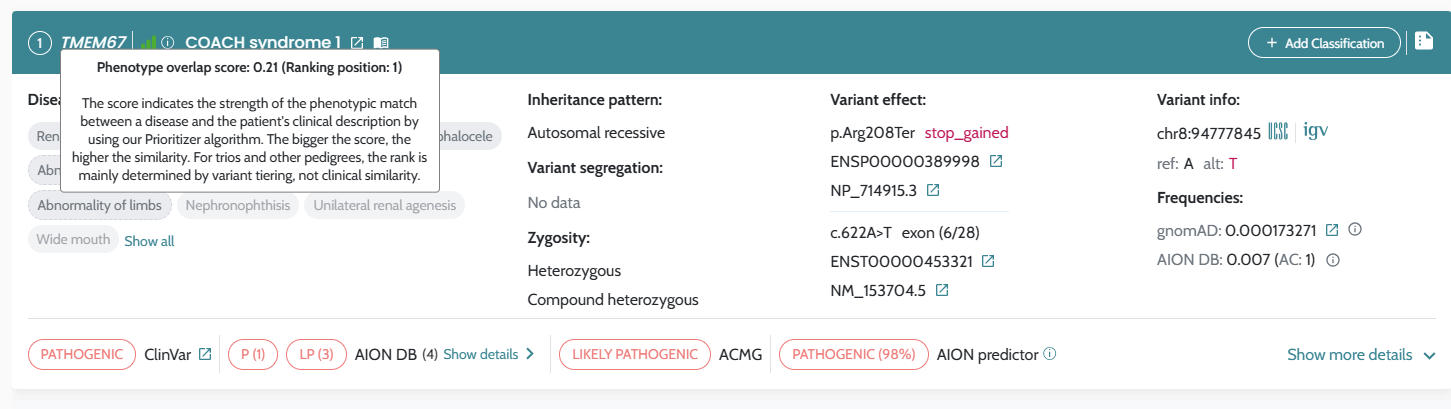The width and height of the screenshot is (1451, 409).
Task: Click the Add Classification button
Action: (x=1324, y=43)
